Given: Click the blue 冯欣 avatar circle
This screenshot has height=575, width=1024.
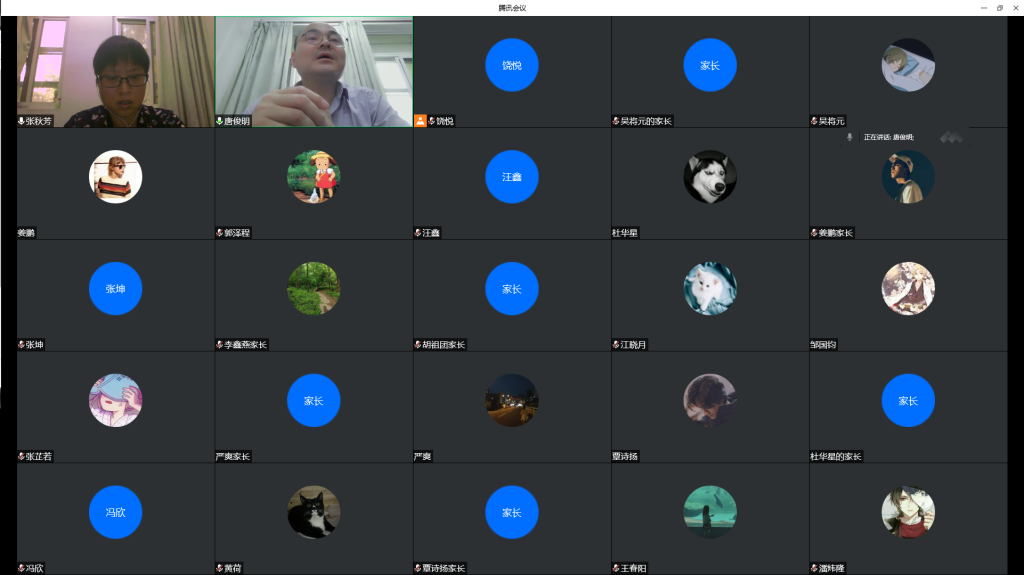Looking at the screenshot, I should pyautogui.click(x=115, y=512).
